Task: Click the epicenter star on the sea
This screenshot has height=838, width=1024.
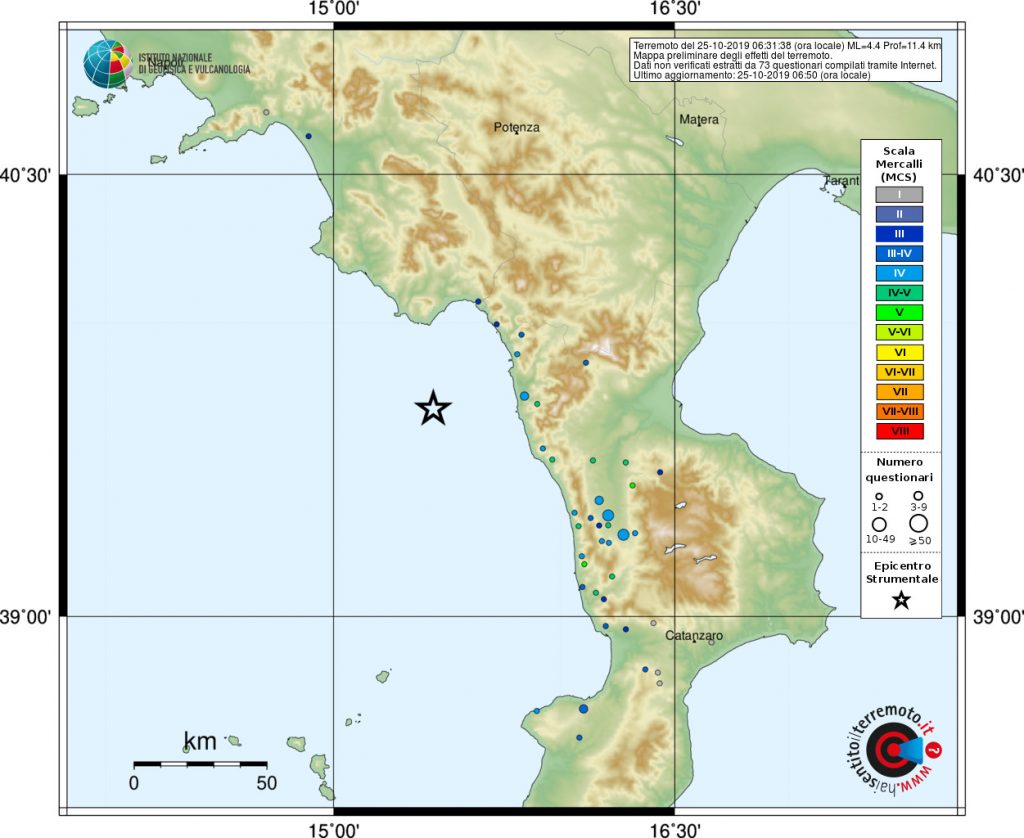Action: pos(432,408)
